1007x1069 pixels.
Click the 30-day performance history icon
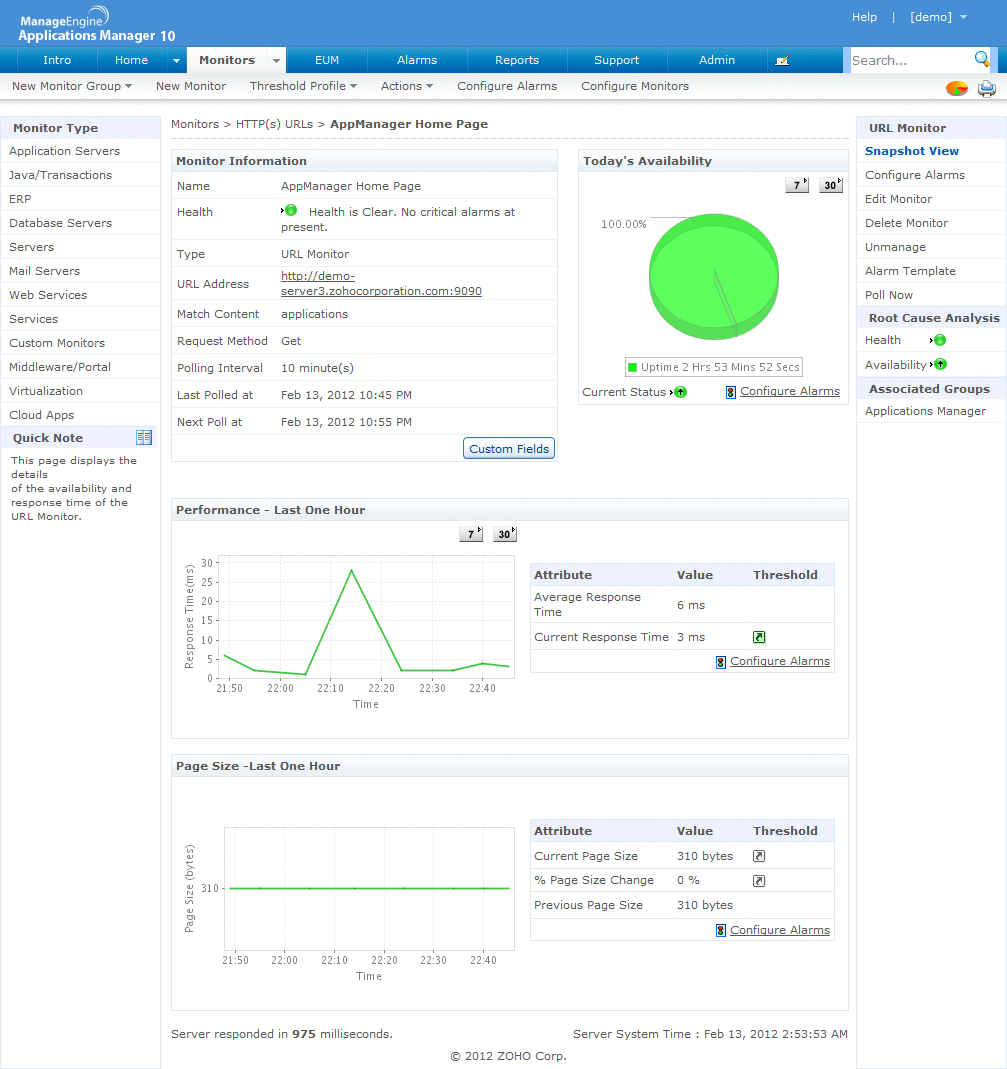[505, 534]
